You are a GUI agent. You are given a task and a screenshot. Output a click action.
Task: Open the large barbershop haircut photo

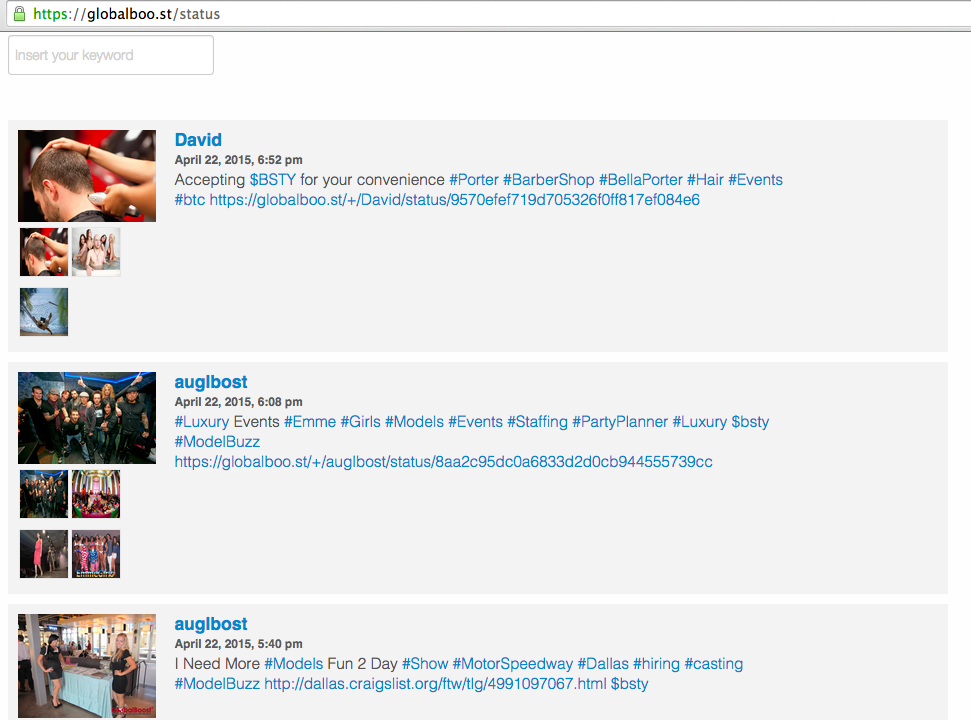[87, 176]
